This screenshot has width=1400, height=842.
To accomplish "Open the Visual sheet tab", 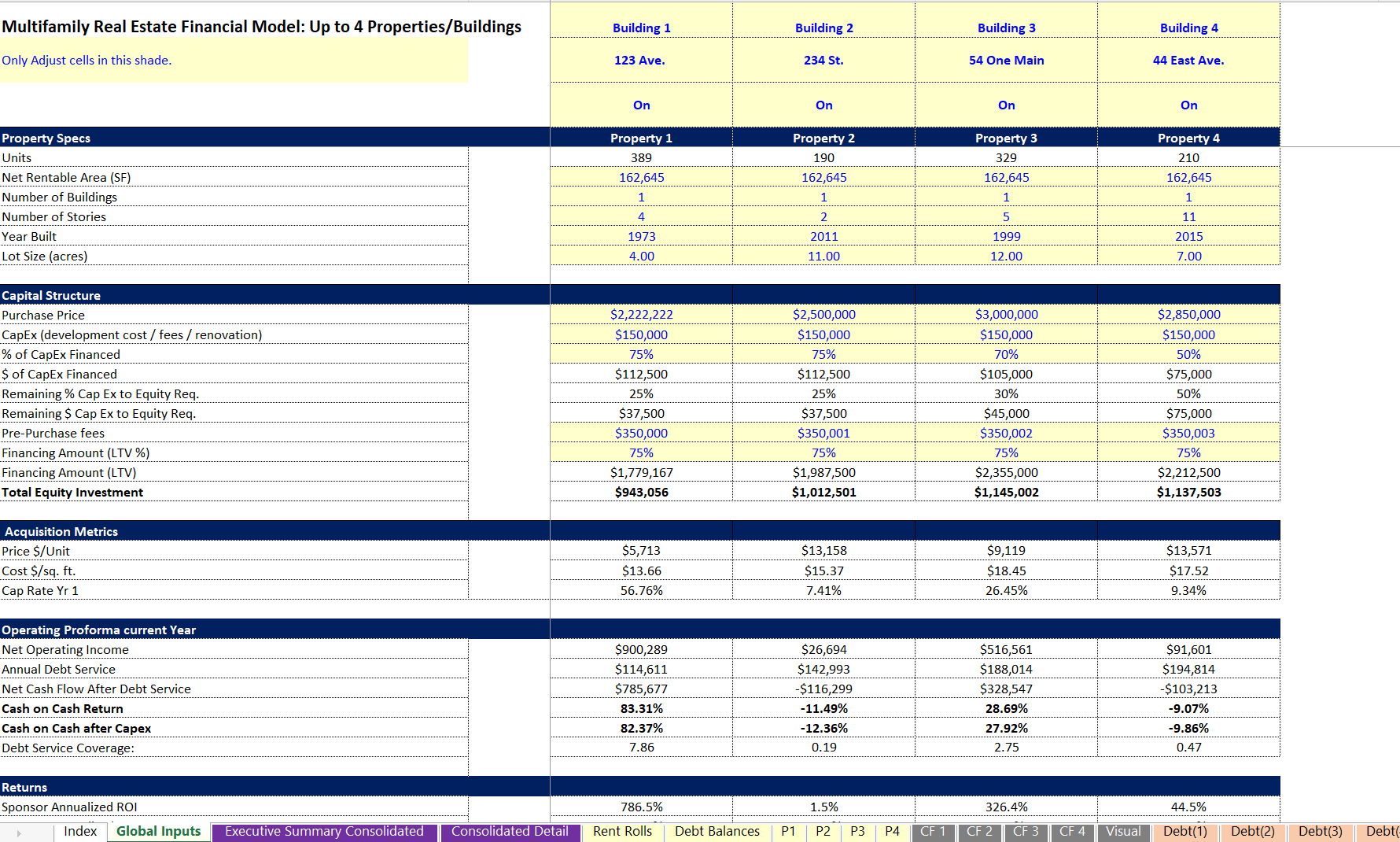I will point(1123,832).
